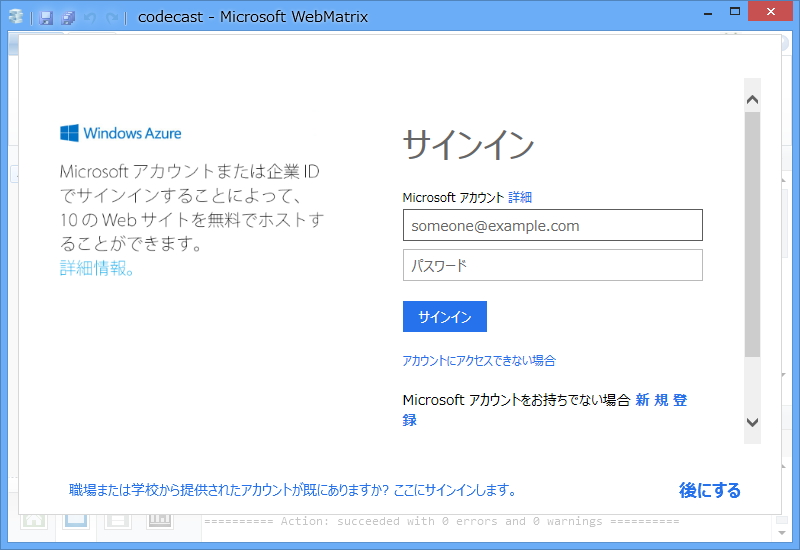Focus the someone@example.com email field
The image size is (800, 550).
pos(553,225)
